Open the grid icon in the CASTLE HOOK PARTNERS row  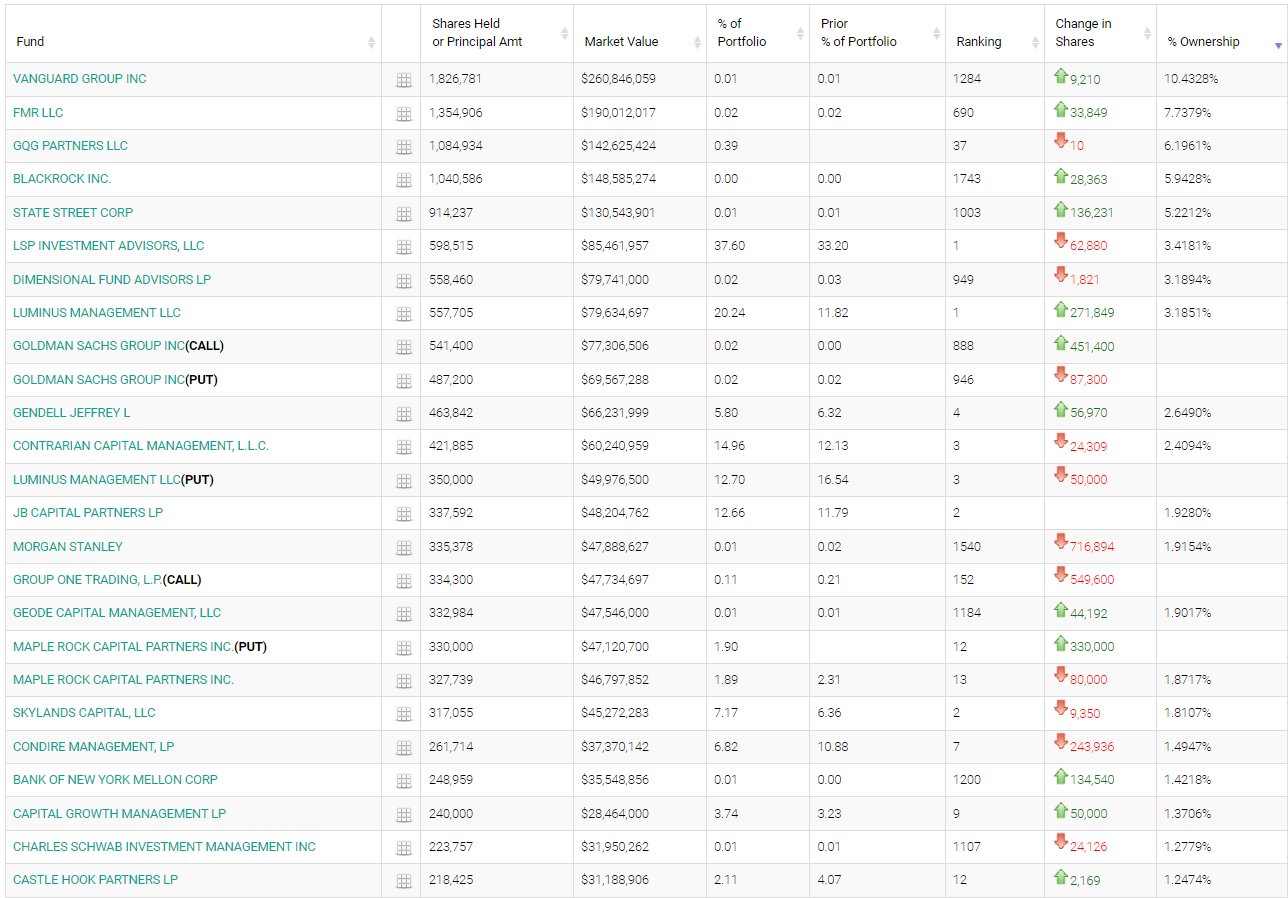[x=404, y=881]
